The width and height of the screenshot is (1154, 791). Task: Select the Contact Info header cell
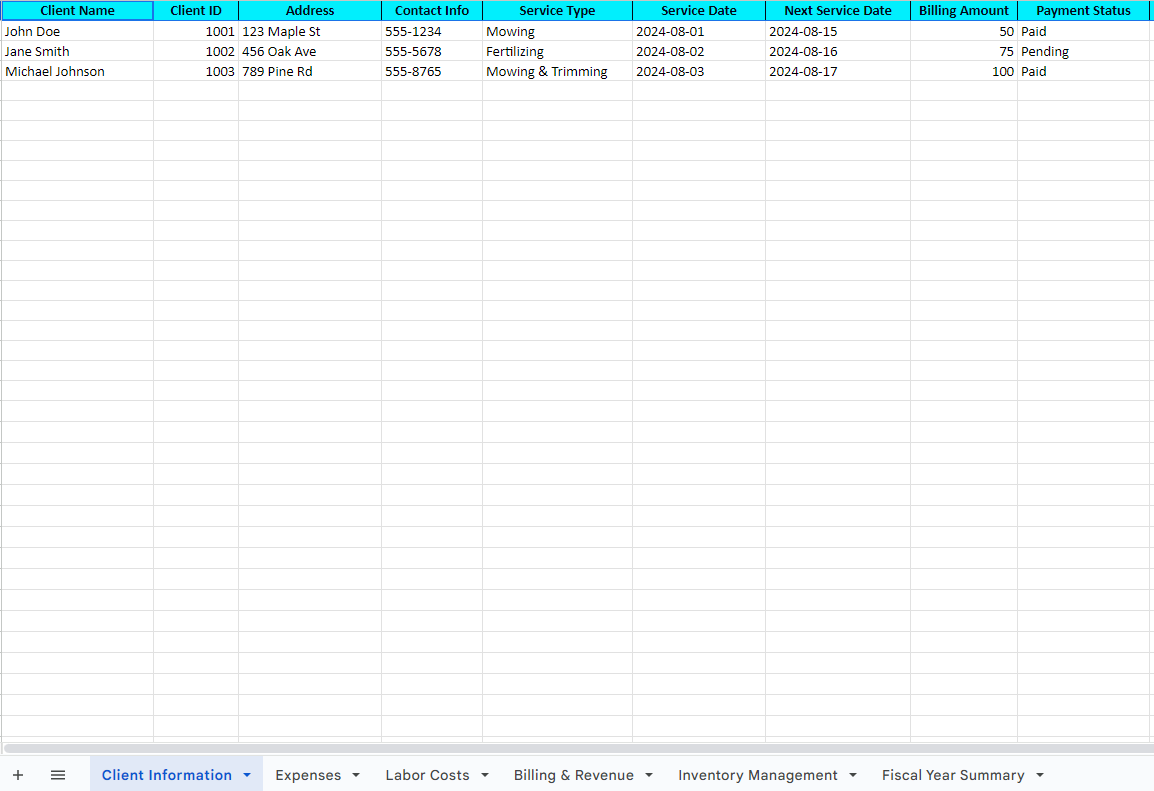point(432,11)
